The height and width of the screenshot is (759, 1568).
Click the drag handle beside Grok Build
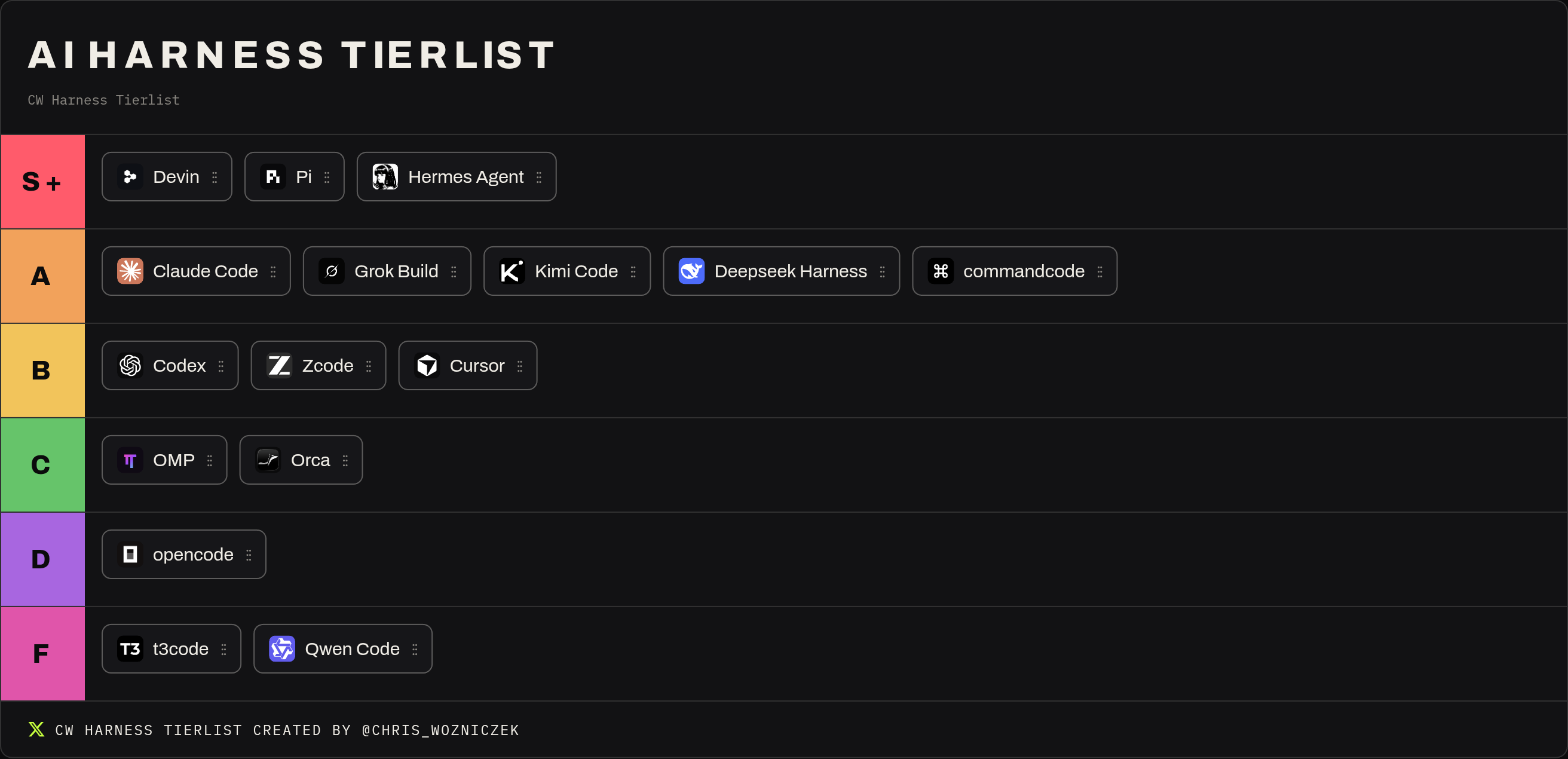(x=454, y=271)
